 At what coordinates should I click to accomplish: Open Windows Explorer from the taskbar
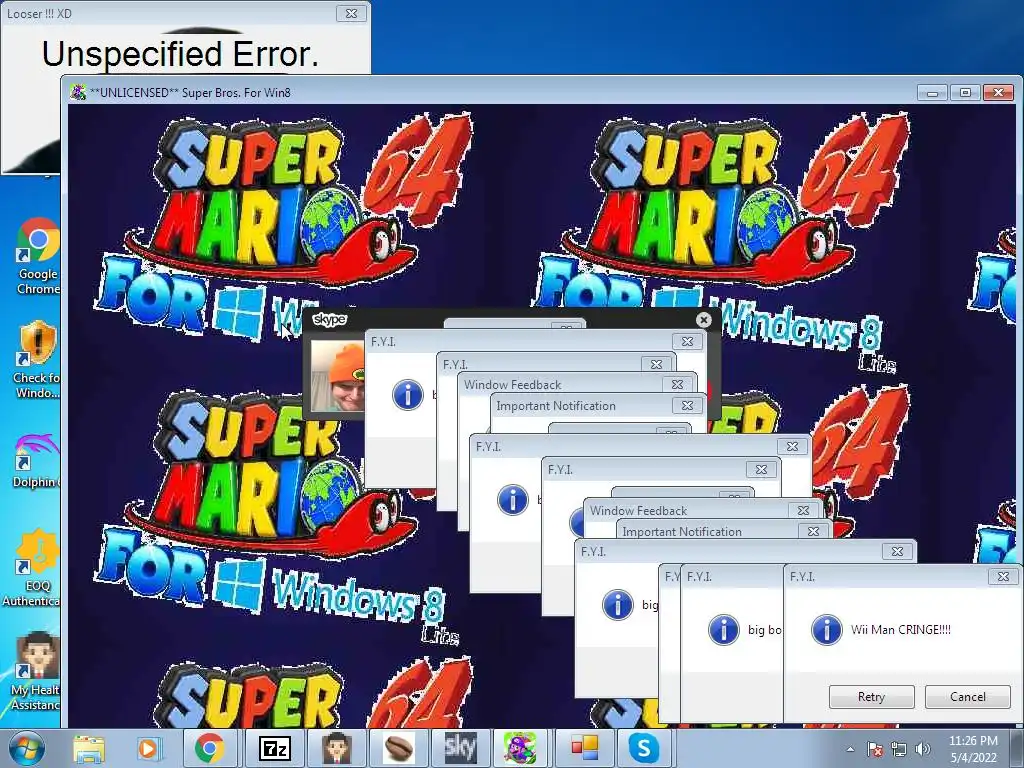[x=88, y=748]
